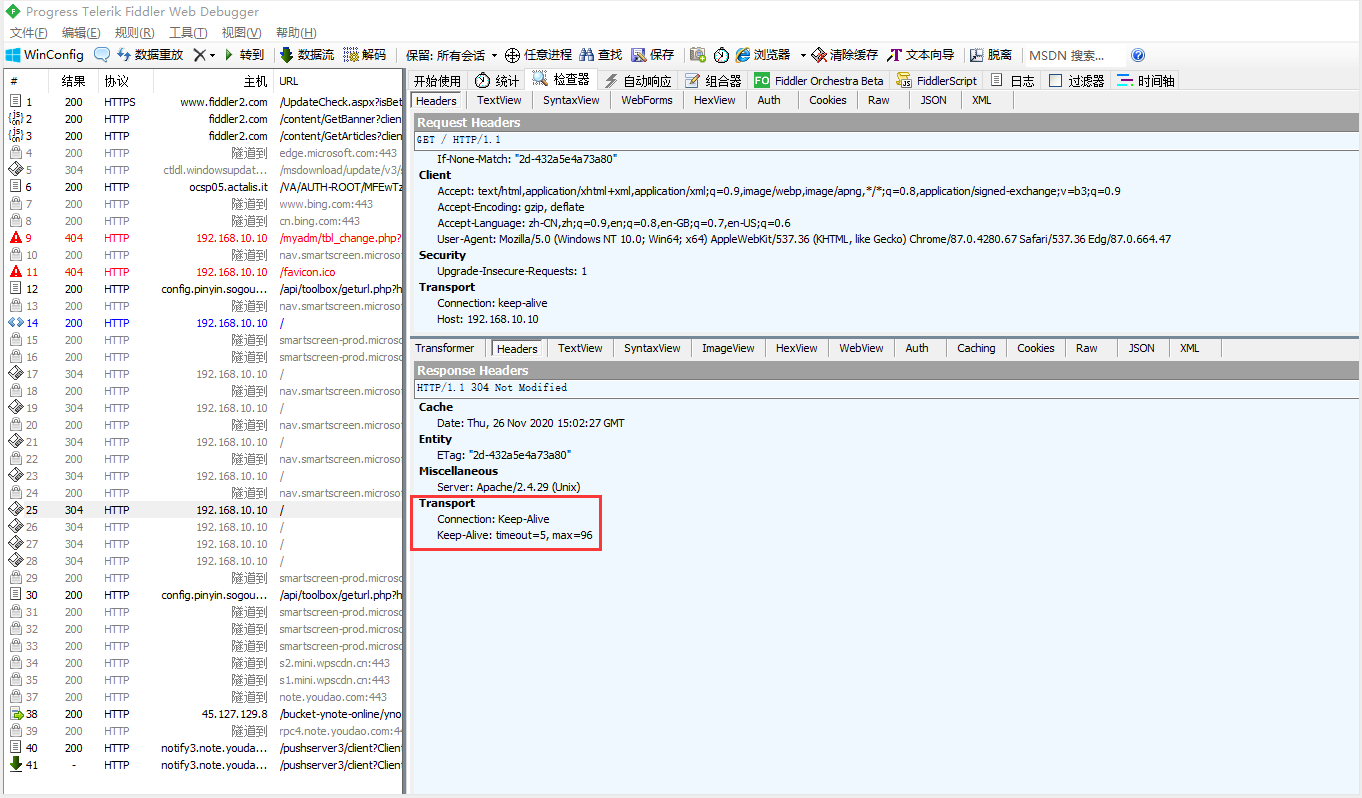The image size is (1362, 798).
Task: Sort sessions by URL column header
Action: [x=339, y=81]
